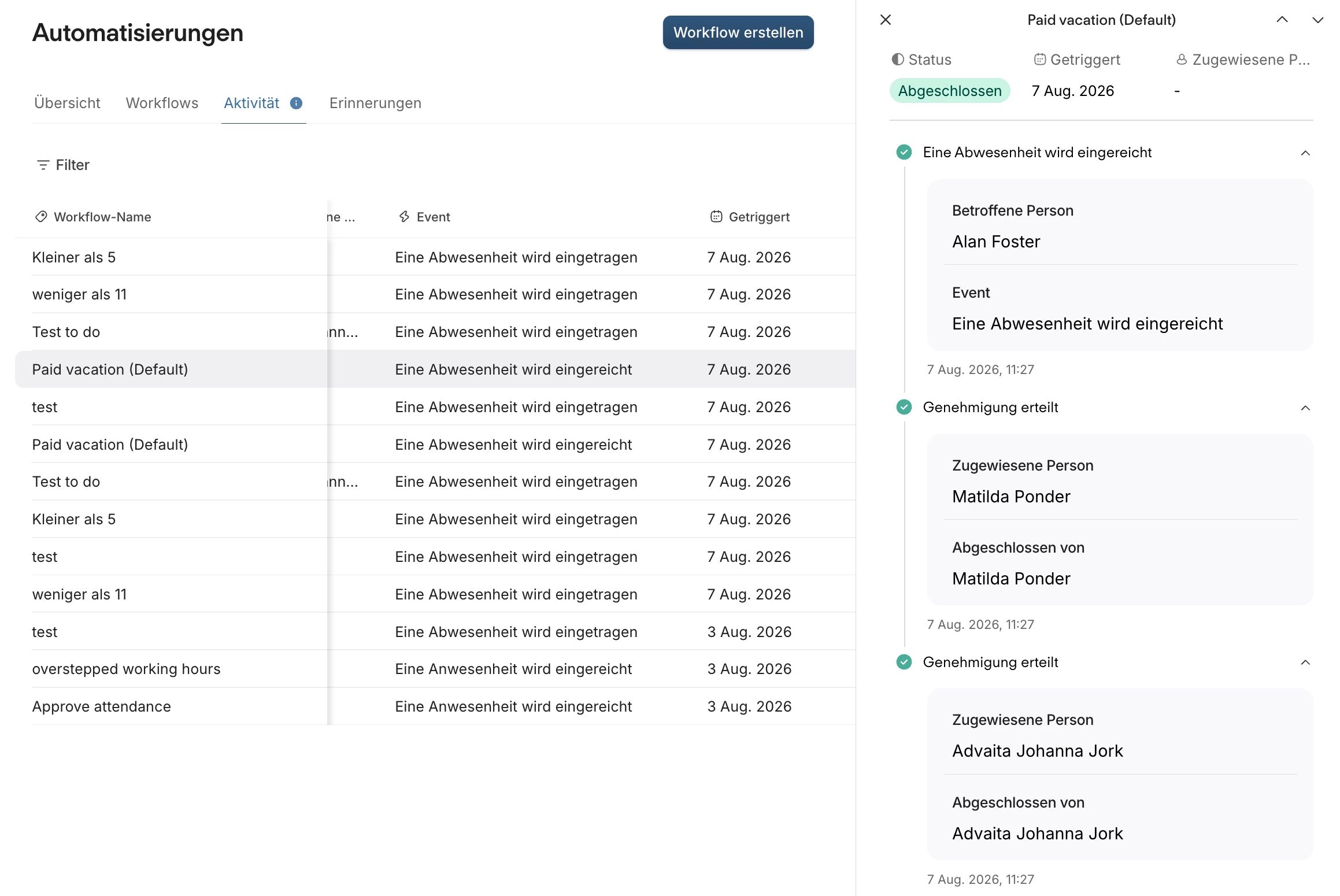
Task: Click the Betroffene Person label
Action: tap(1012, 210)
